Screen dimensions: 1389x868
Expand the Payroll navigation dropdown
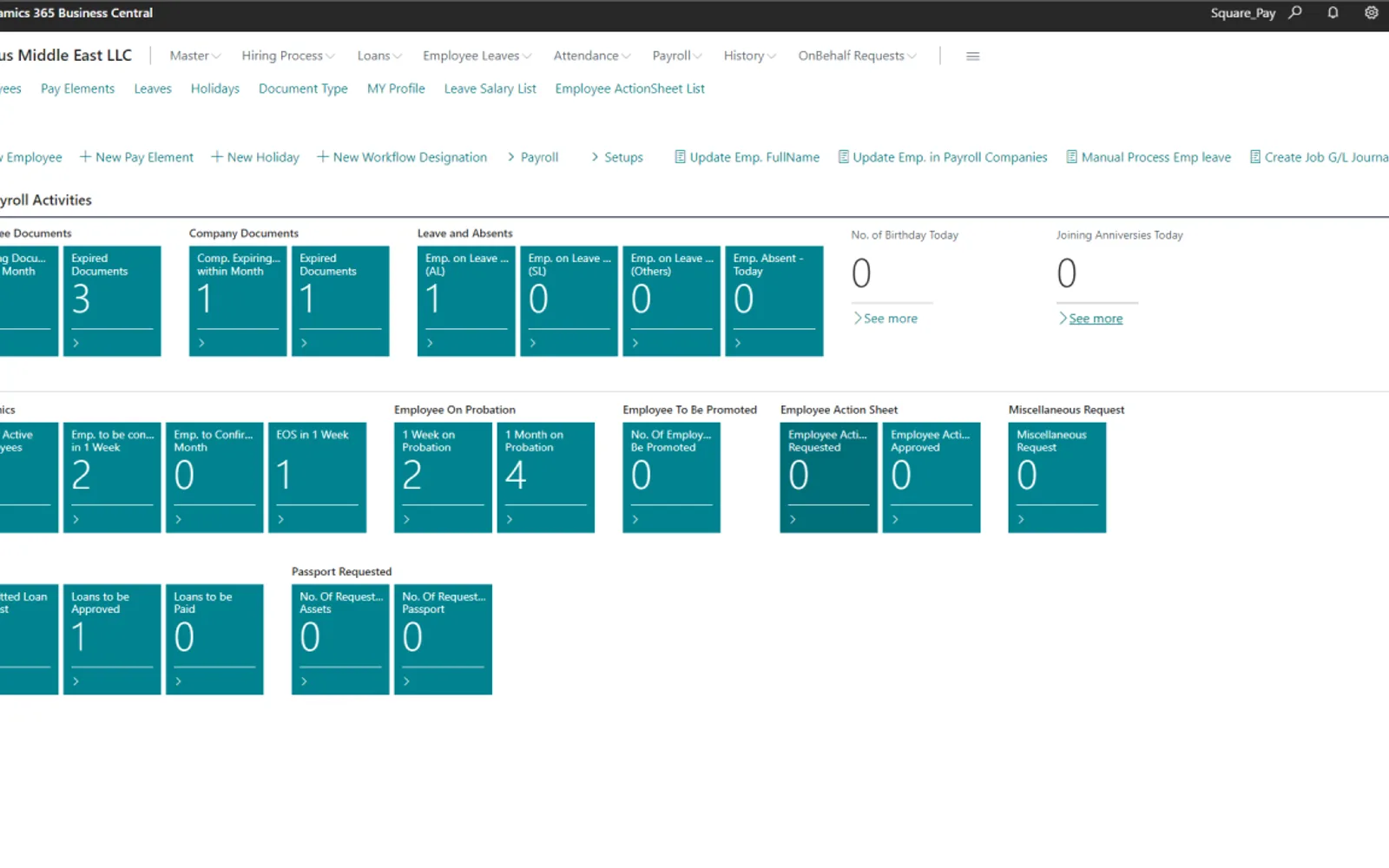(677, 56)
